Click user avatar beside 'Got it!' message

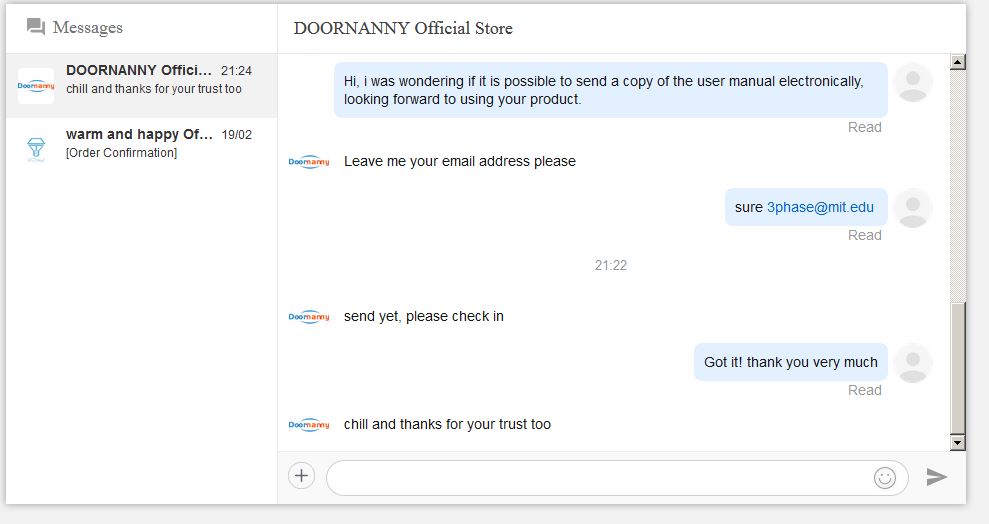coord(913,363)
